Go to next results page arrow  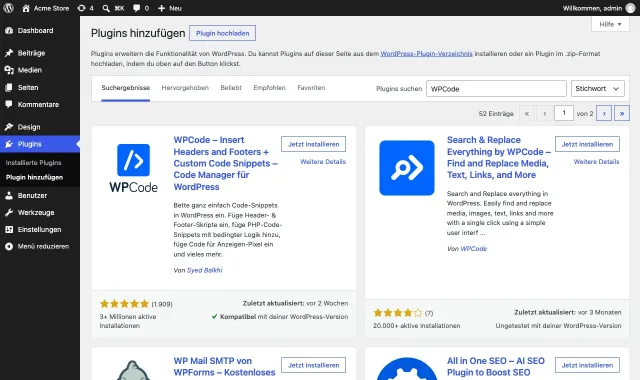coord(604,113)
